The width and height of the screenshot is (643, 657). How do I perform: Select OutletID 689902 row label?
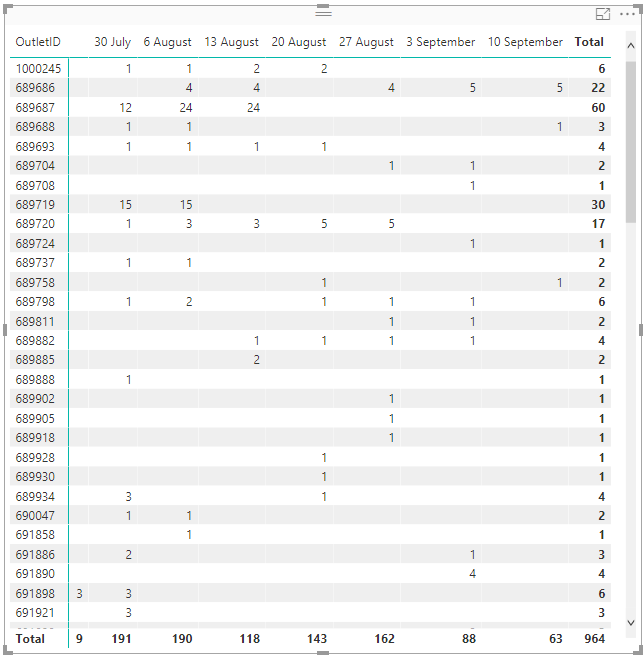[35, 398]
